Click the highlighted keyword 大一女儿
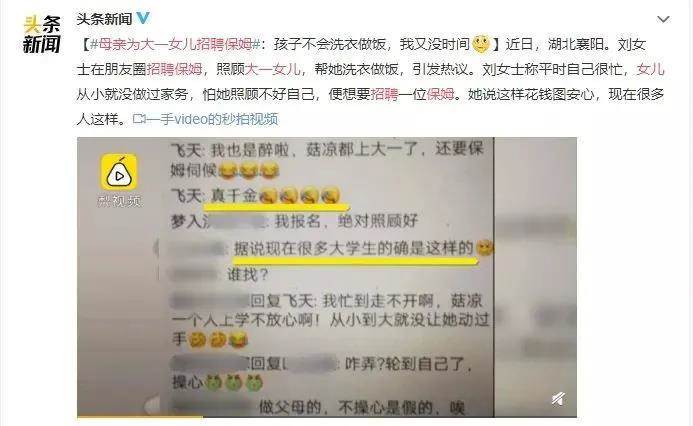Screen dimensions: 693x426 pos(273,69)
